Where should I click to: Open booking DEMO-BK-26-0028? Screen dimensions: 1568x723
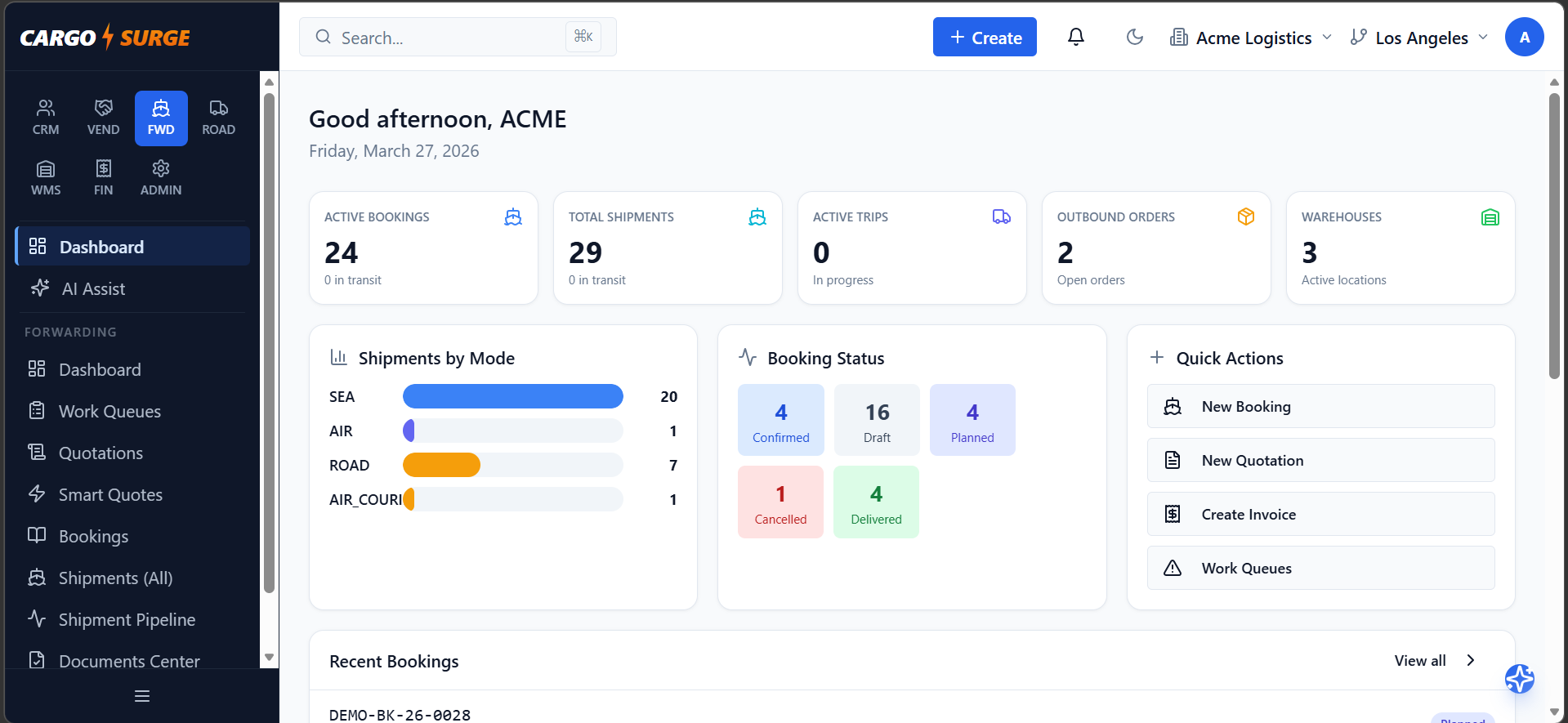[400, 715]
